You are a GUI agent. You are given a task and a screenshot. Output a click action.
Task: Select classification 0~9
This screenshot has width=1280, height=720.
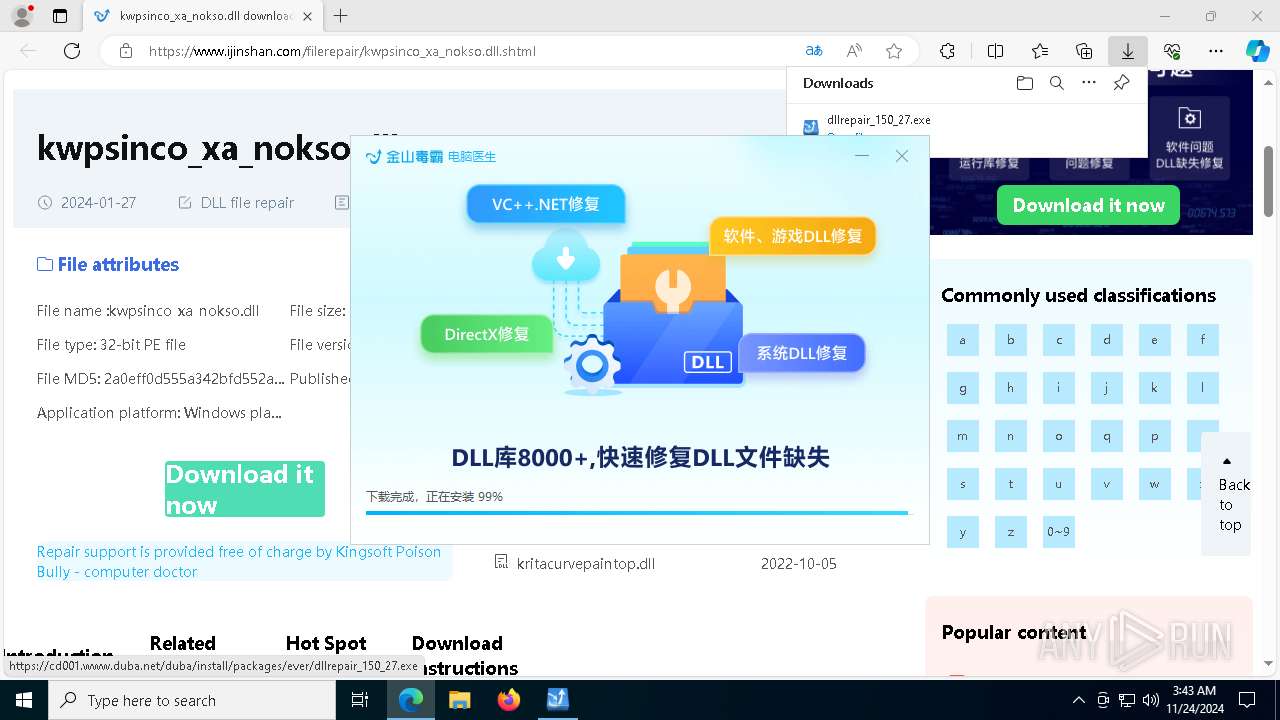click(x=1059, y=532)
